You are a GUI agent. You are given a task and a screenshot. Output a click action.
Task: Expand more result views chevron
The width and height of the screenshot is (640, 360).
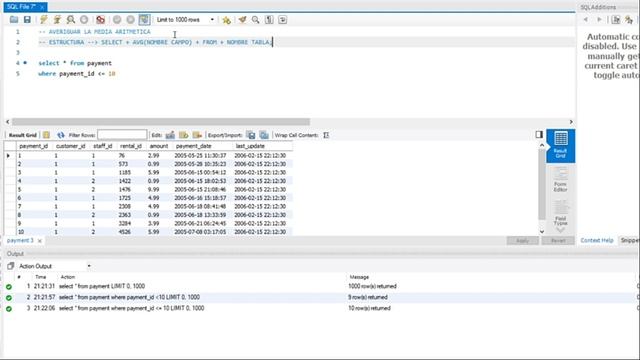point(560,230)
